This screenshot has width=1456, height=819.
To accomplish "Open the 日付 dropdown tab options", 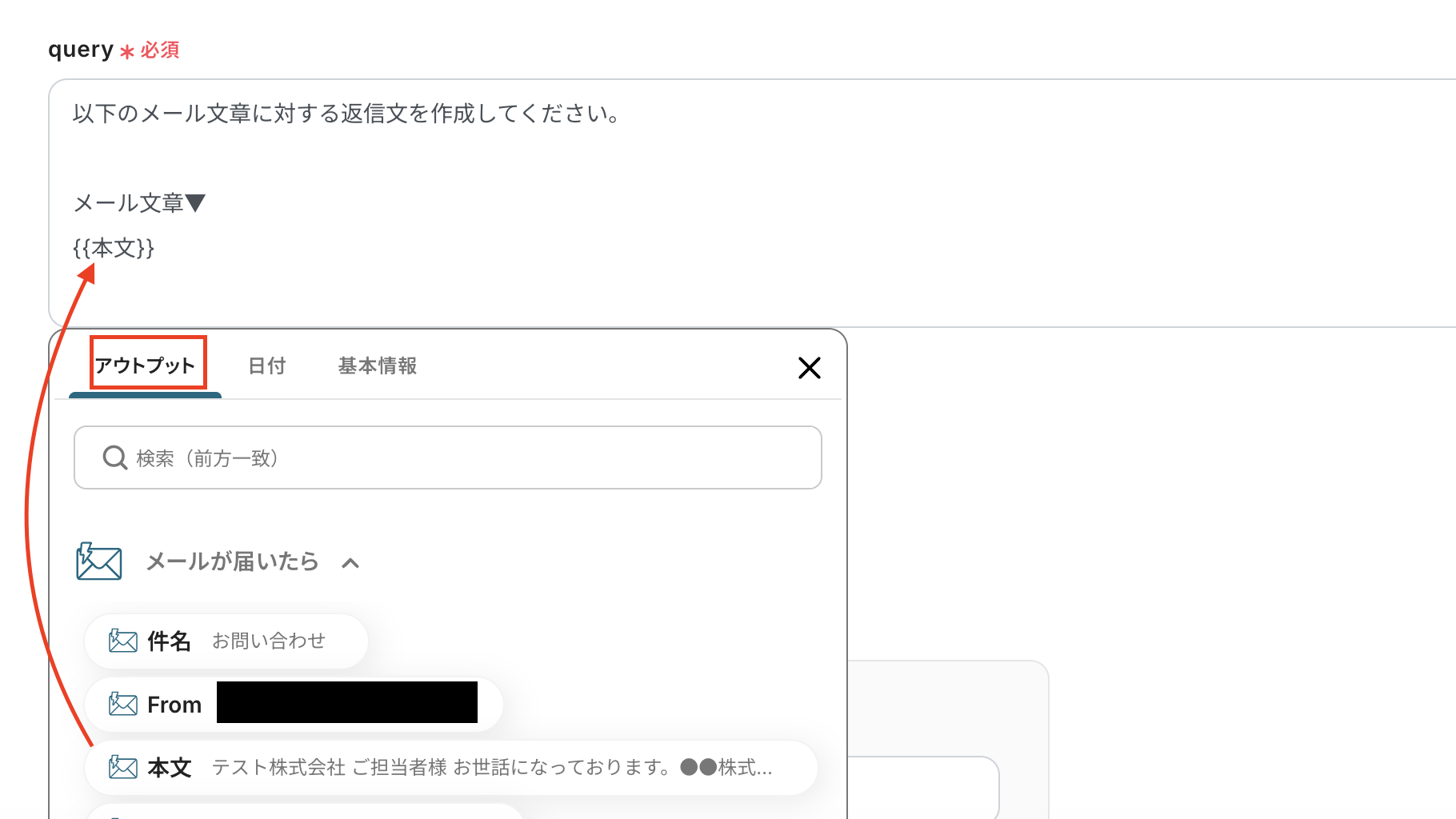I will point(266,366).
